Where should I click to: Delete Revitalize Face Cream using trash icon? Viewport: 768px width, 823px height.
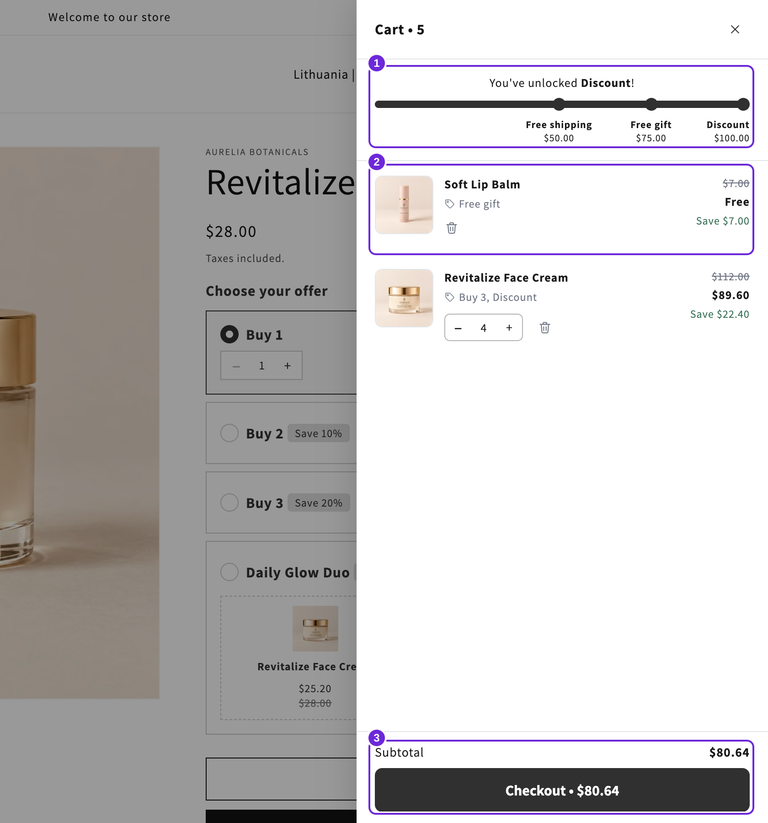545,328
